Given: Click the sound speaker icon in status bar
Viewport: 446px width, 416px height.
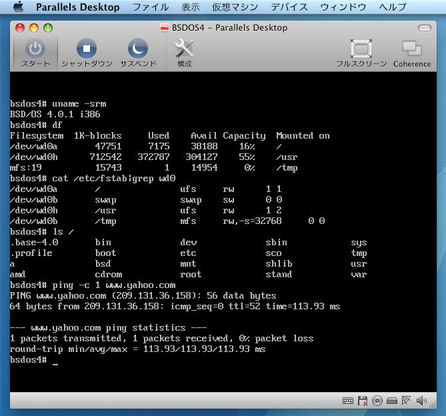Looking at the screenshot, I should (x=421, y=400).
